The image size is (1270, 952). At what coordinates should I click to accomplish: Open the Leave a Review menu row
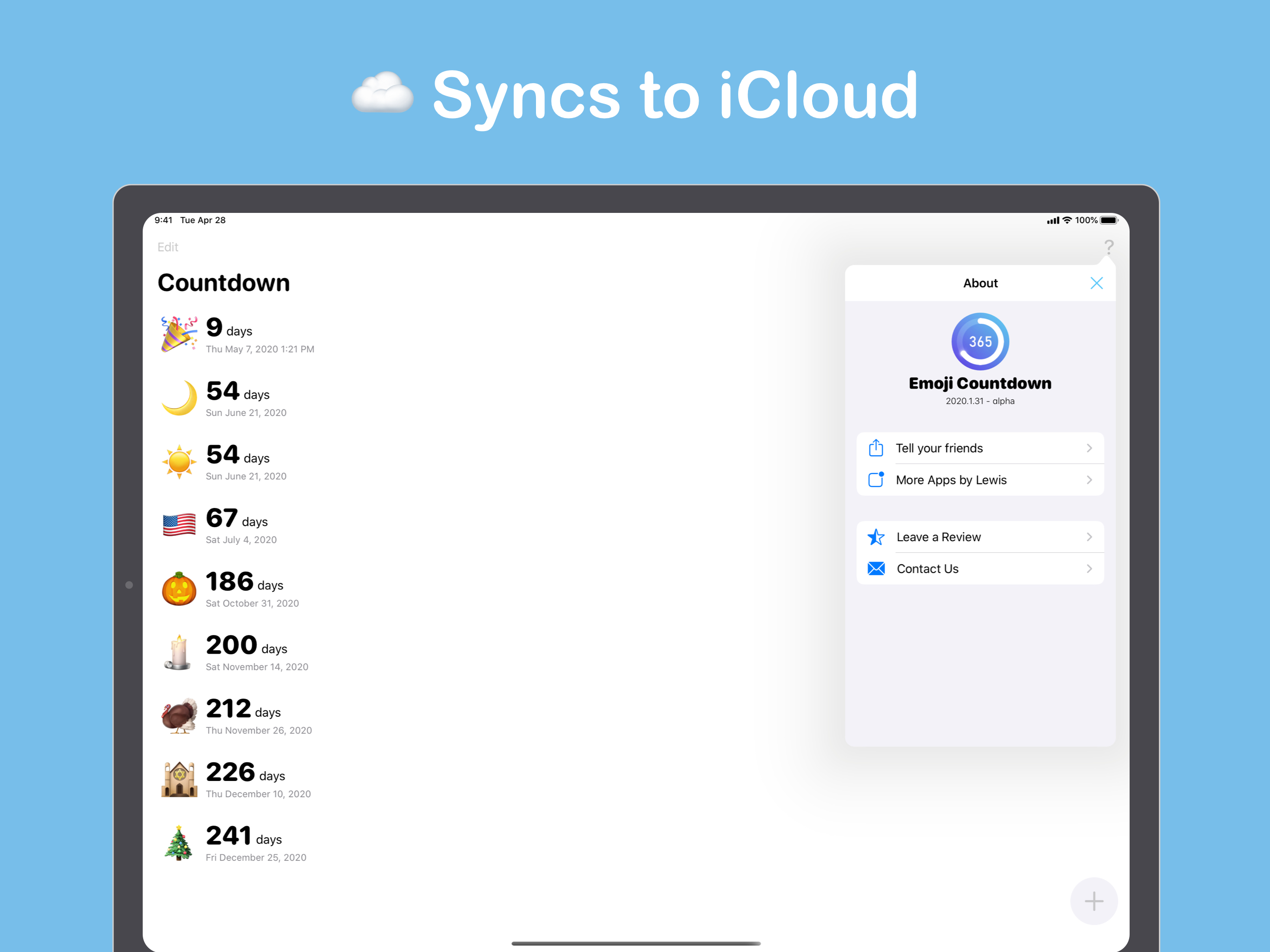tap(979, 537)
